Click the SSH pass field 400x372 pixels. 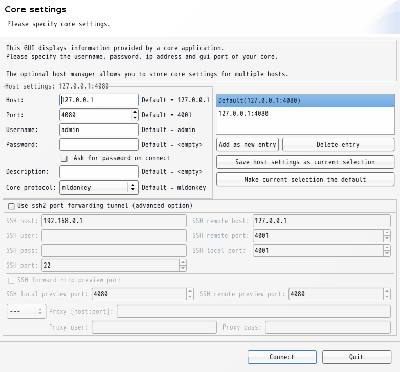coord(114,251)
